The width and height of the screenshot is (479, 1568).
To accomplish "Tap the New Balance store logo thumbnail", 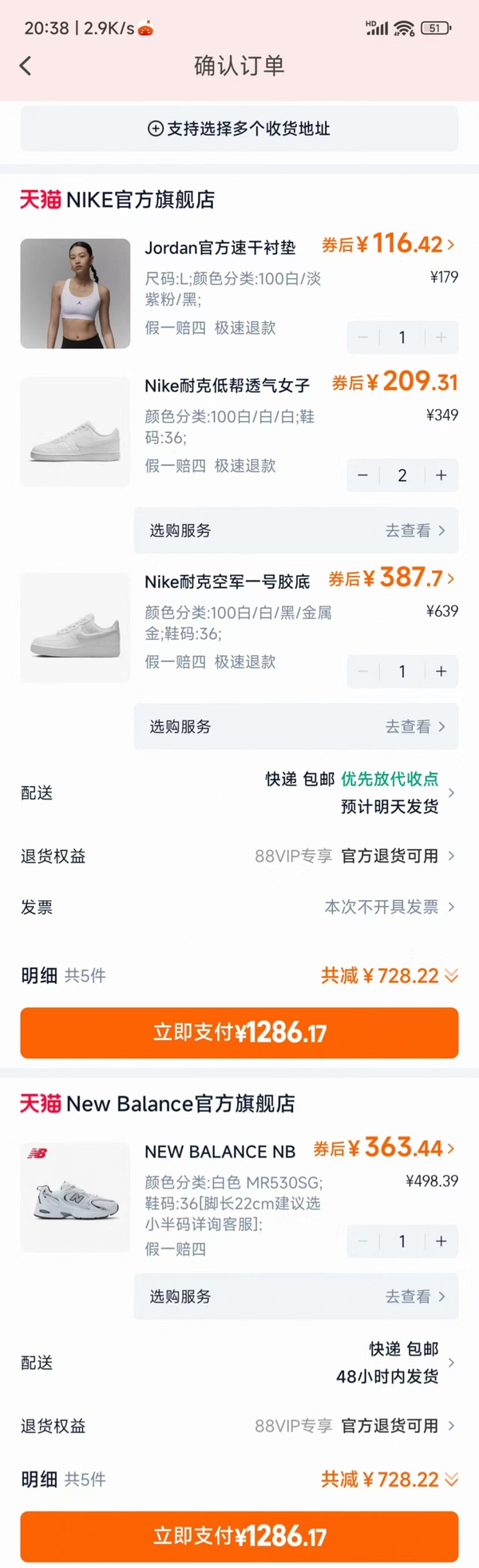I will [74, 1197].
